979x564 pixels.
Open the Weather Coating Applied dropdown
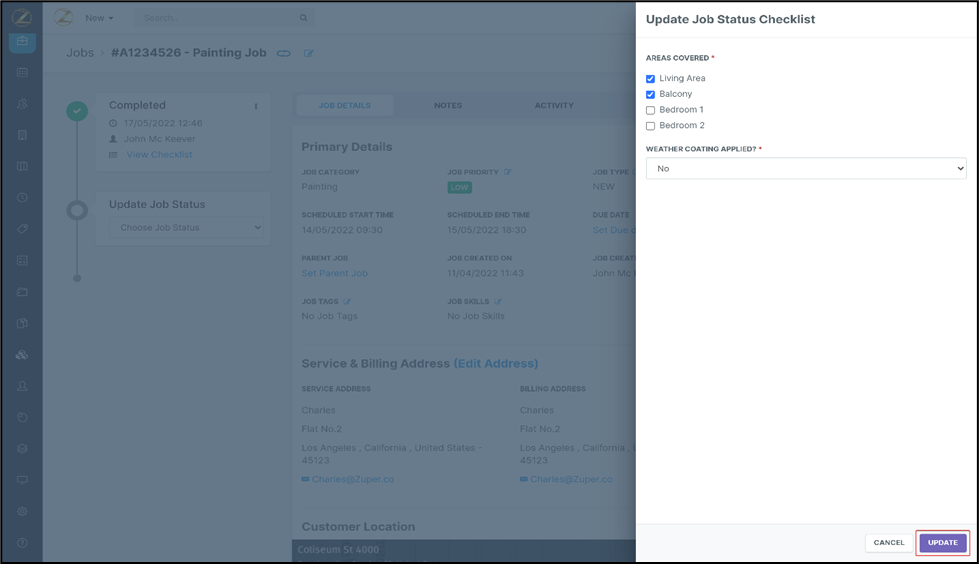pos(805,169)
